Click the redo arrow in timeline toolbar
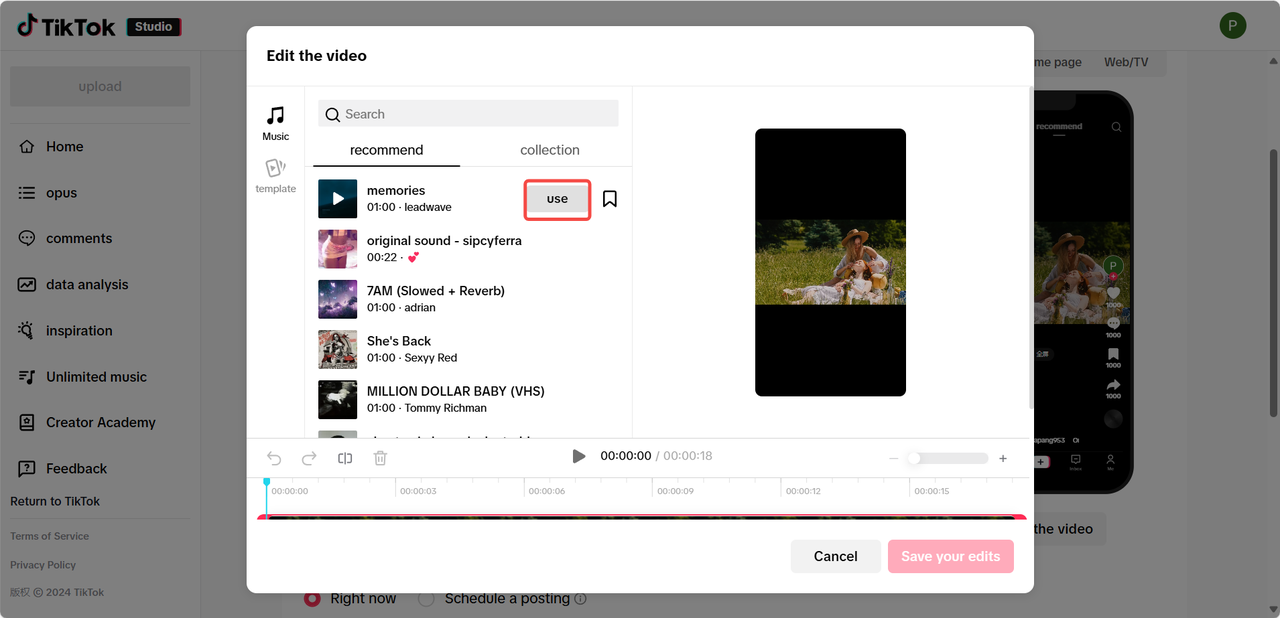 coord(309,458)
